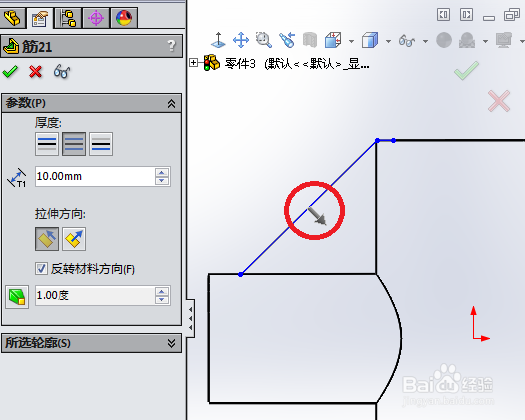Image resolution: width=525 pixels, height=420 pixels.
Task: Cancel with faded red X in viewport corner
Action: click(x=499, y=101)
